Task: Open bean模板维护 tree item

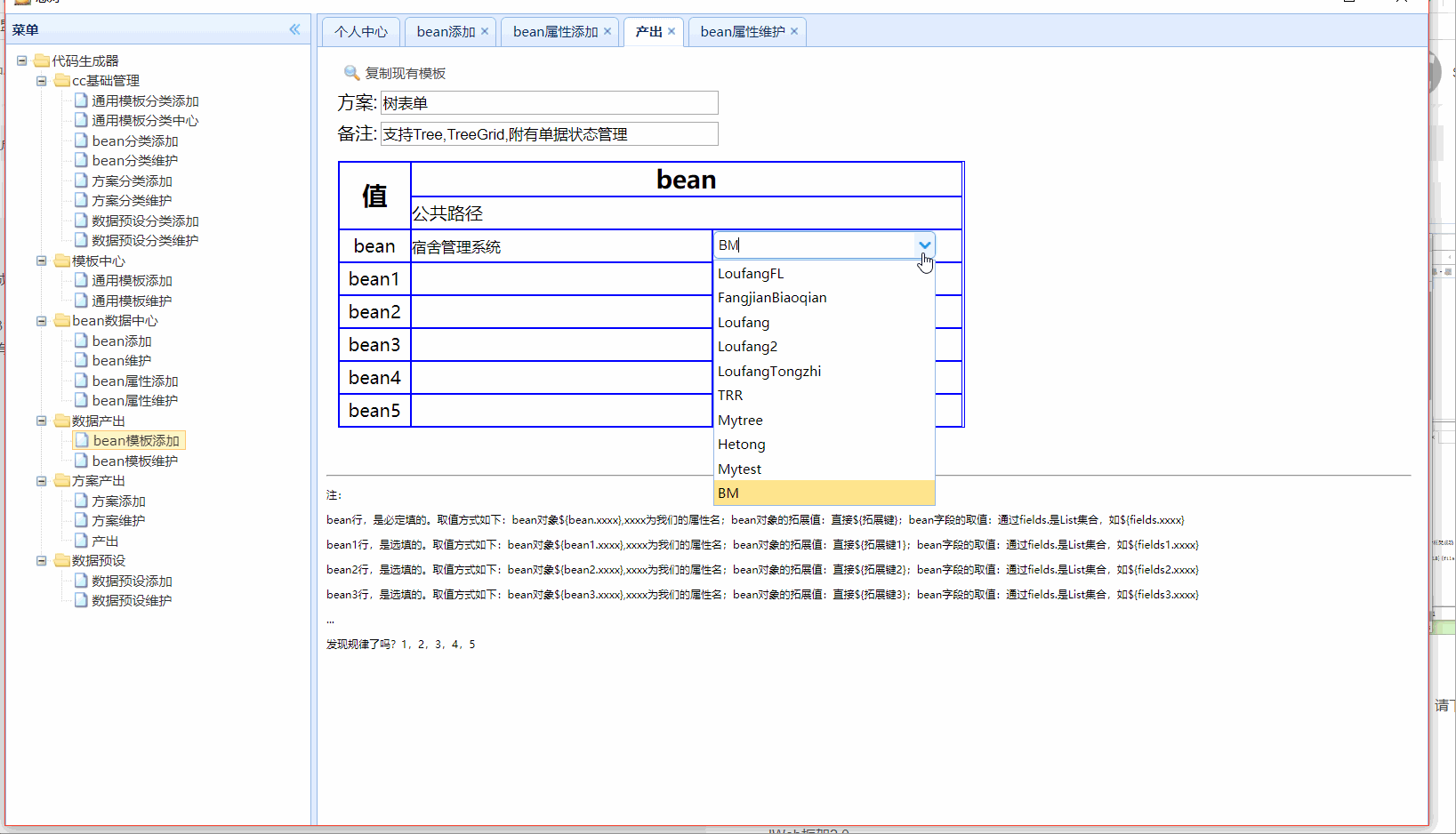Action: tap(135, 461)
